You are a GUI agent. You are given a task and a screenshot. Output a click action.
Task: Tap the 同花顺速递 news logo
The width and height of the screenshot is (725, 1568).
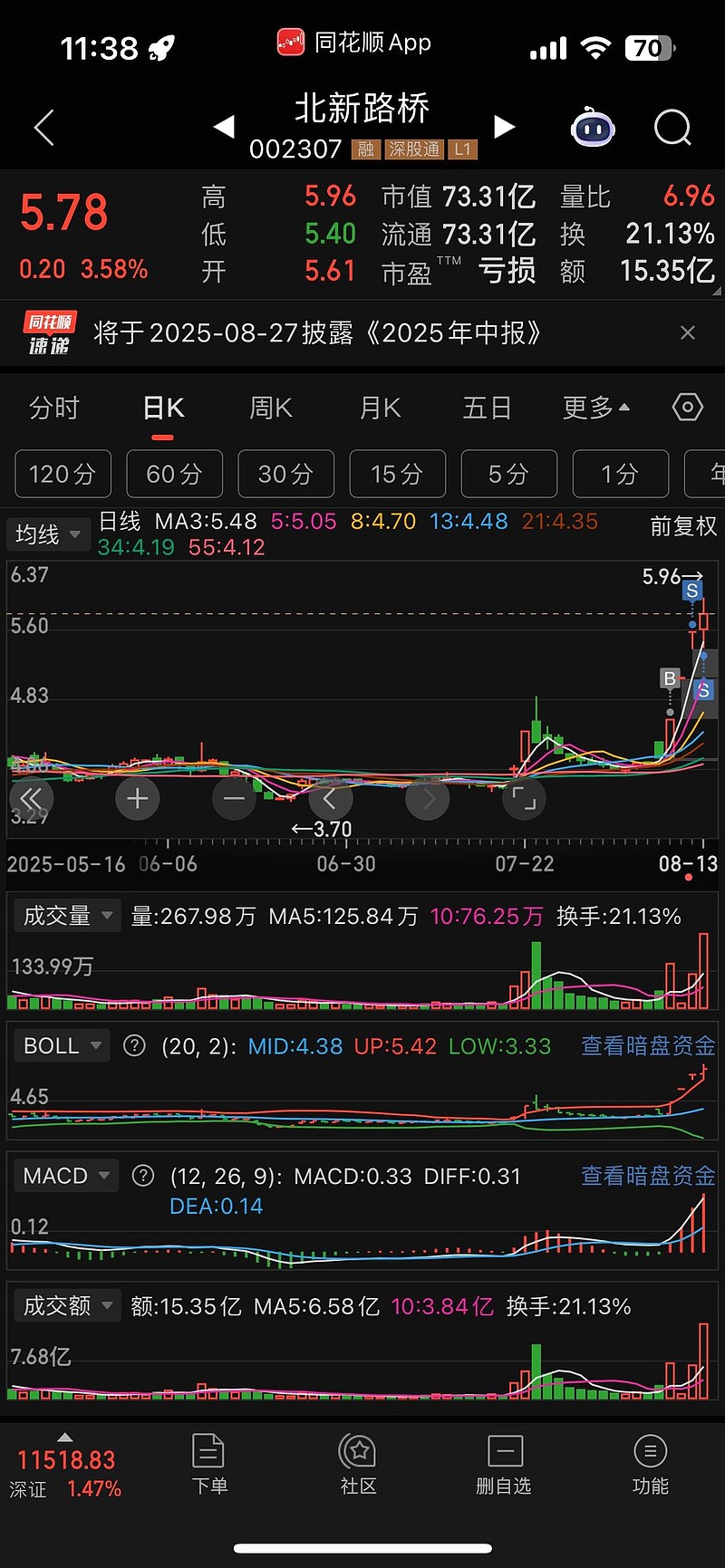pos(49,332)
